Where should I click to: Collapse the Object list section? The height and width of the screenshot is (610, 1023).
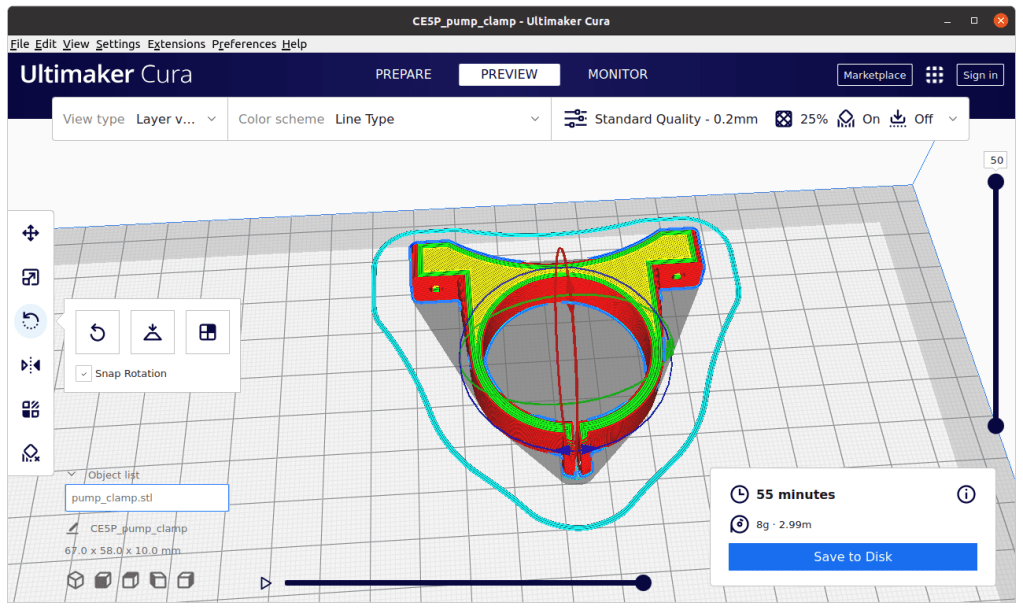72,475
